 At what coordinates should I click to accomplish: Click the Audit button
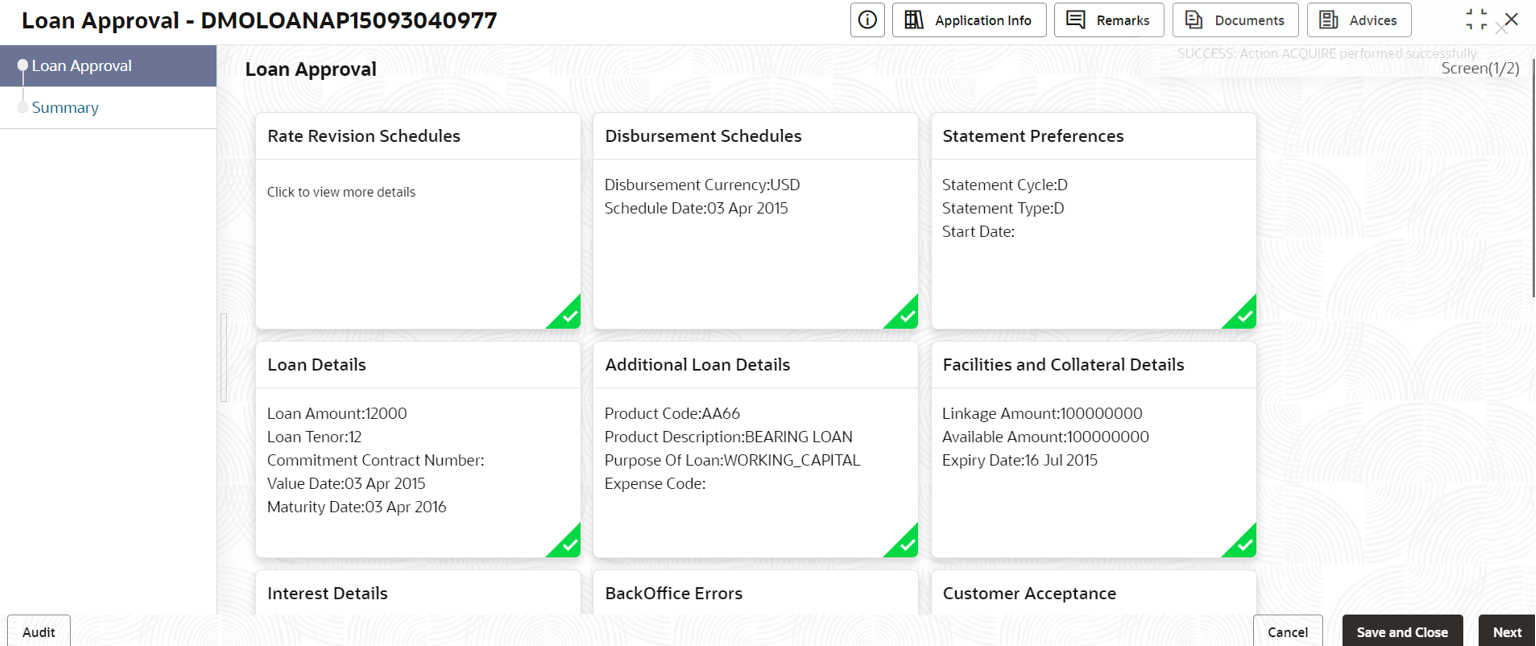39,631
